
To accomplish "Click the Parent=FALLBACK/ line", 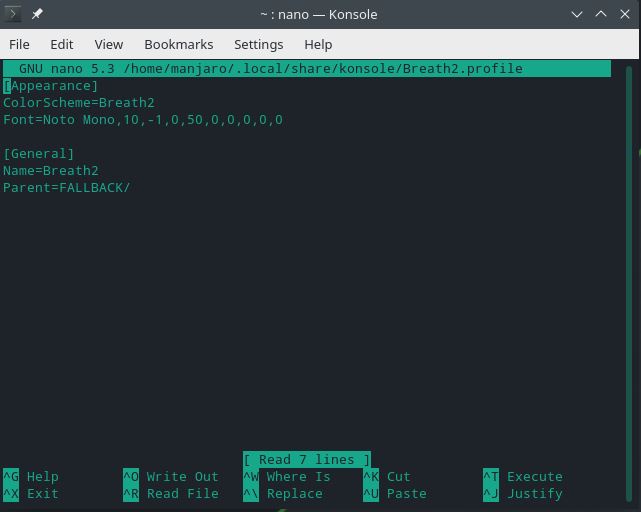I will (x=67, y=188).
